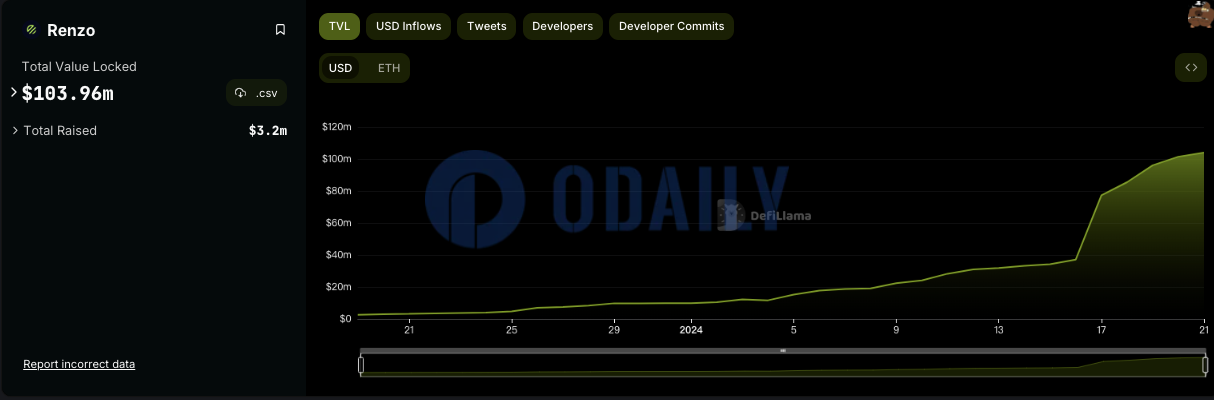Viewport: 1214px width, 400px height.
Task: Open the embed chart code icon
Action: click(x=1191, y=68)
